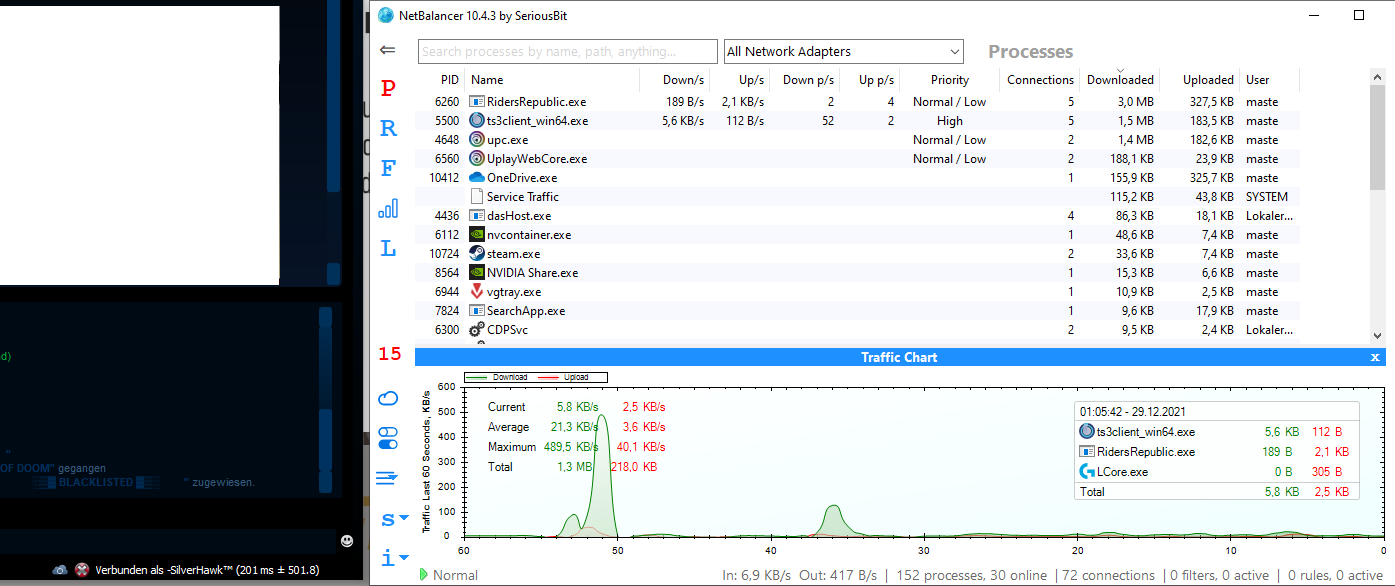The width and height of the screenshot is (1395, 586).
Task: Open the R Rules sidebar icon
Action: [x=389, y=129]
